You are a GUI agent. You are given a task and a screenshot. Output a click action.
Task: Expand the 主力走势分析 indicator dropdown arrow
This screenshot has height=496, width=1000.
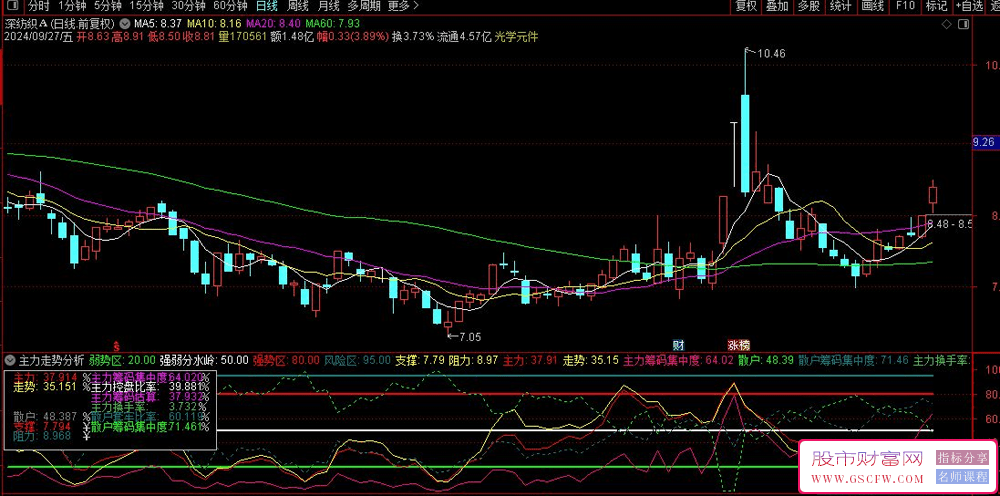coord(10,359)
